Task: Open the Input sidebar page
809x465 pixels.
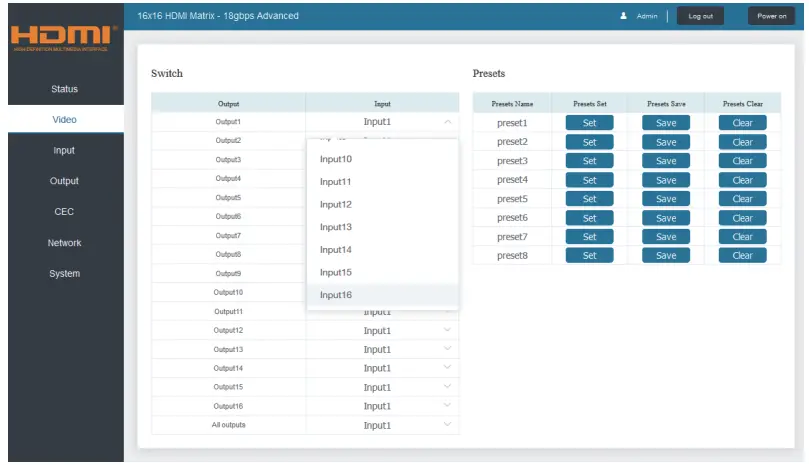Action: click(x=65, y=150)
